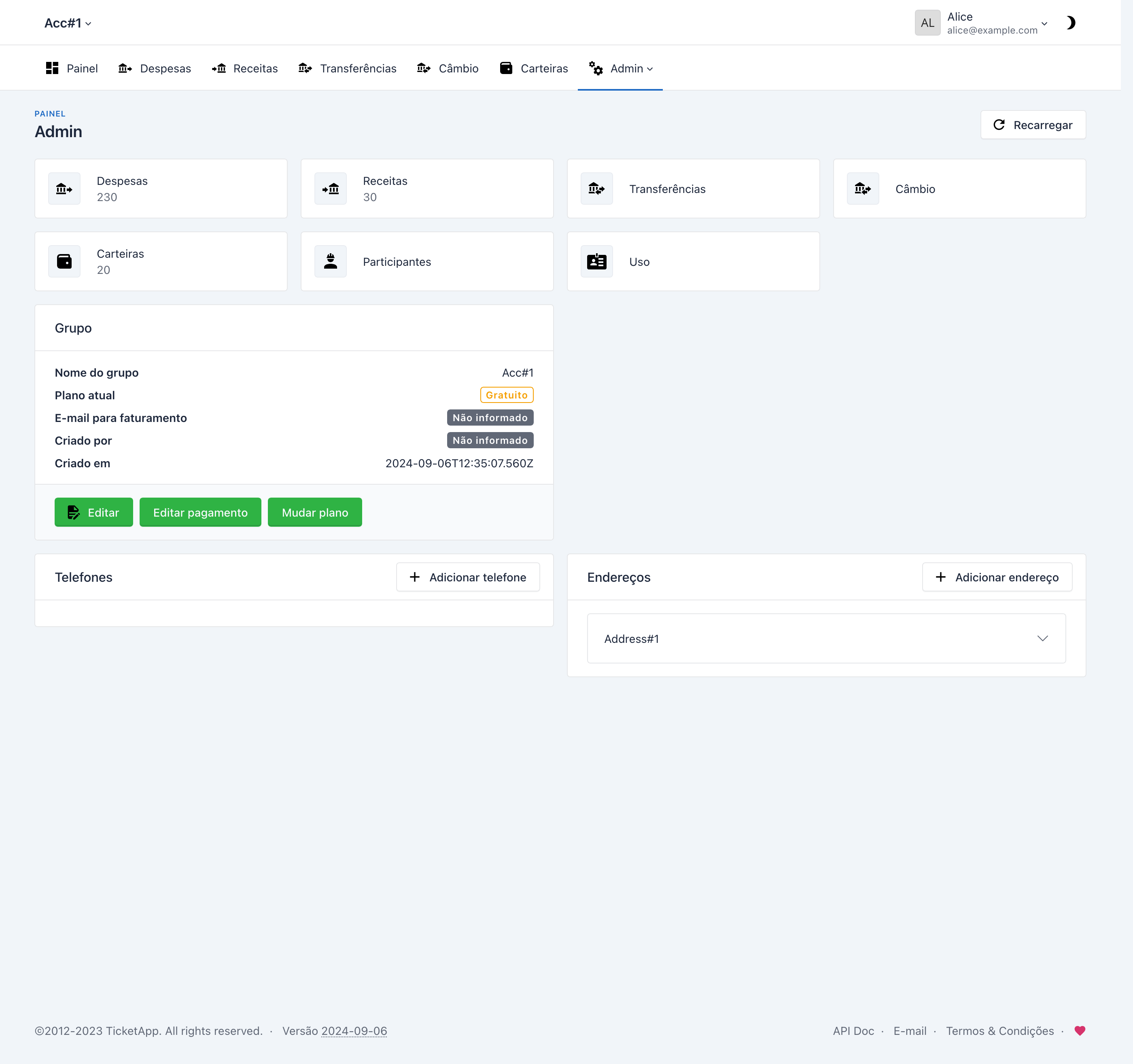Image resolution: width=1133 pixels, height=1064 pixels.
Task: Click the Recarregar button
Action: pyautogui.click(x=1033, y=125)
